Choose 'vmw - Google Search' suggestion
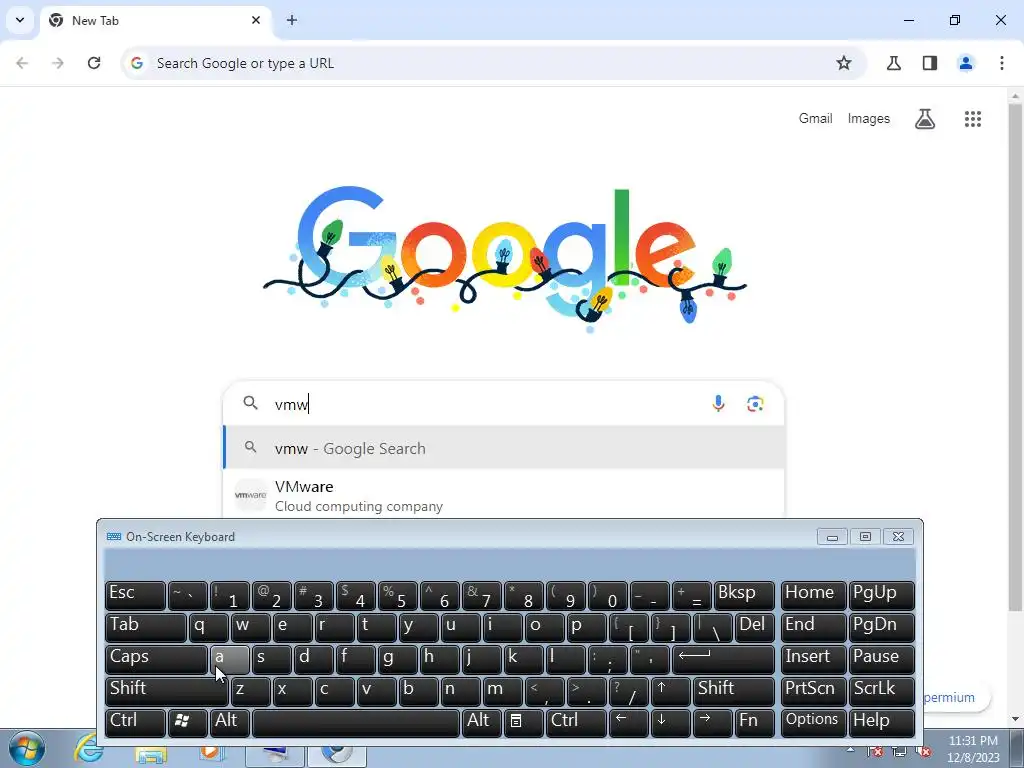 point(504,448)
